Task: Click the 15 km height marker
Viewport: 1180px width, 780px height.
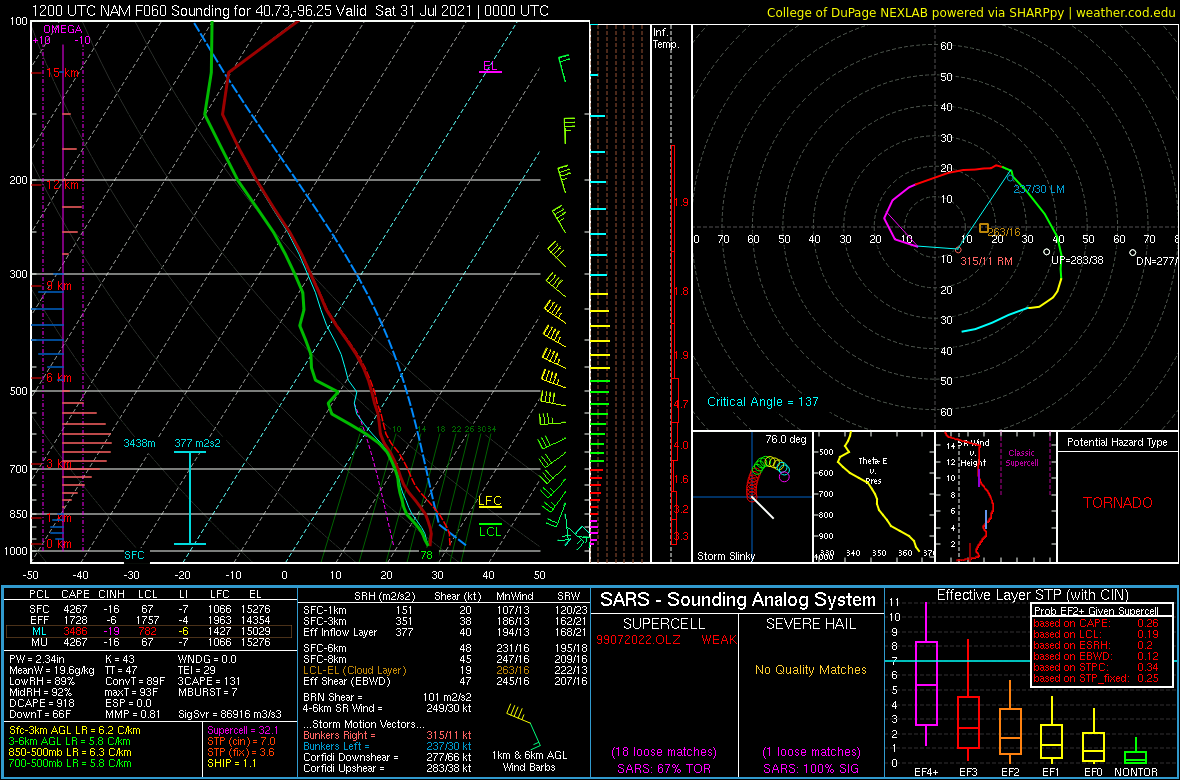Action: click(62, 73)
